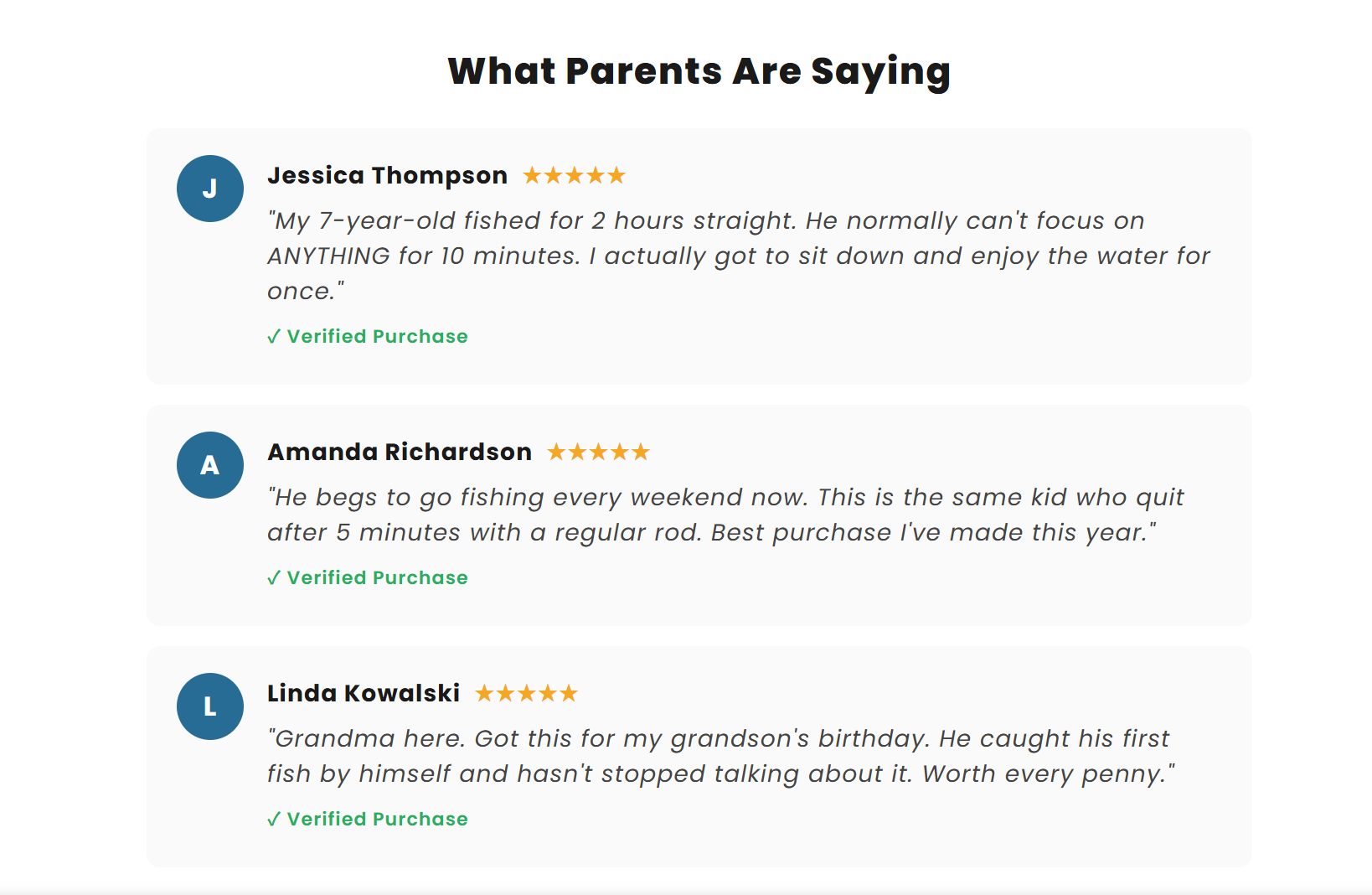Viewport: 1372px width, 895px height.
Task: Select the reviewer name Amanda Richardson
Action: pyautogui.click(x=400, y=452)
